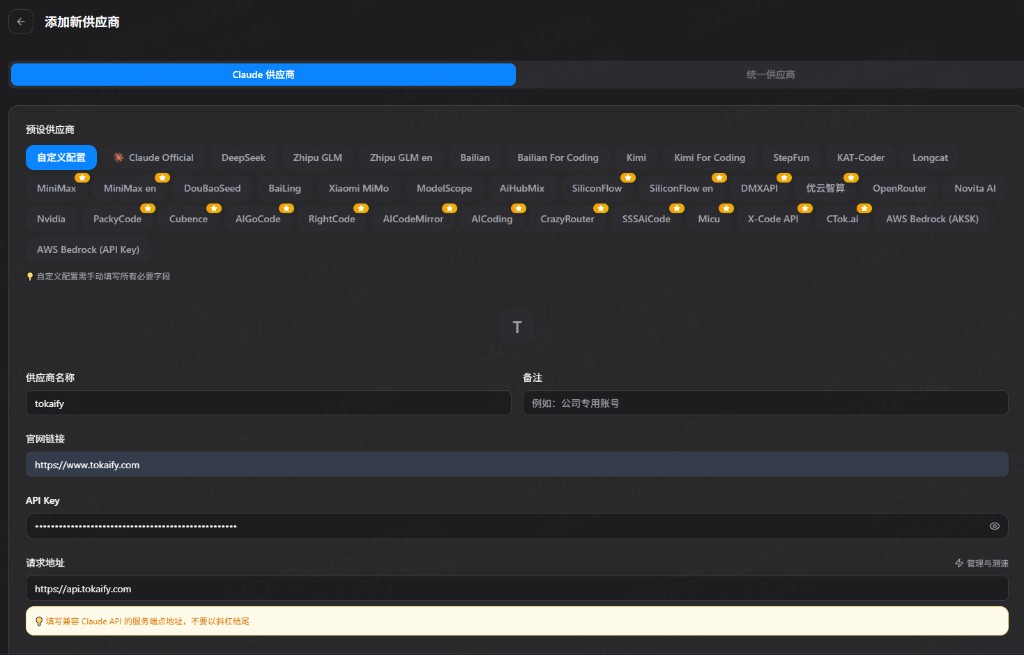
Task: Select Zhipu GLM en preset
Action: point(401,157)
